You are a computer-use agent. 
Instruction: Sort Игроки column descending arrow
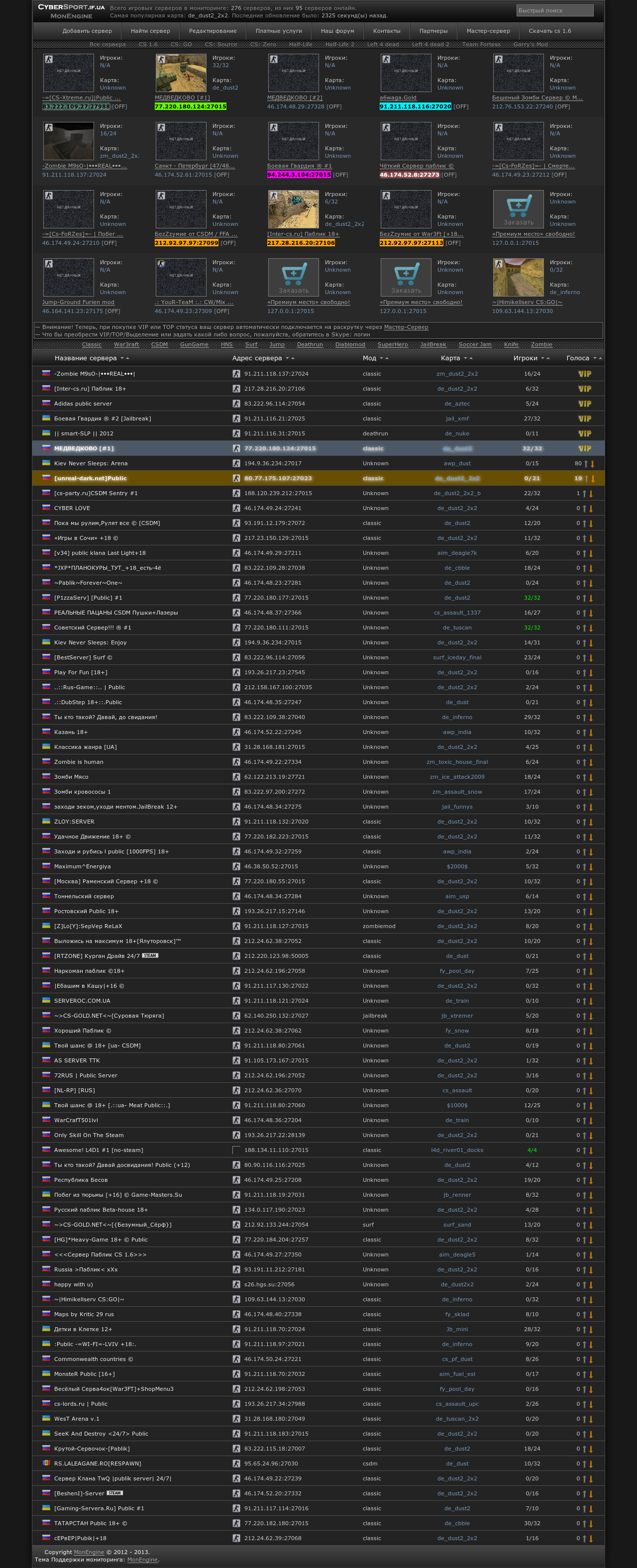542,358
